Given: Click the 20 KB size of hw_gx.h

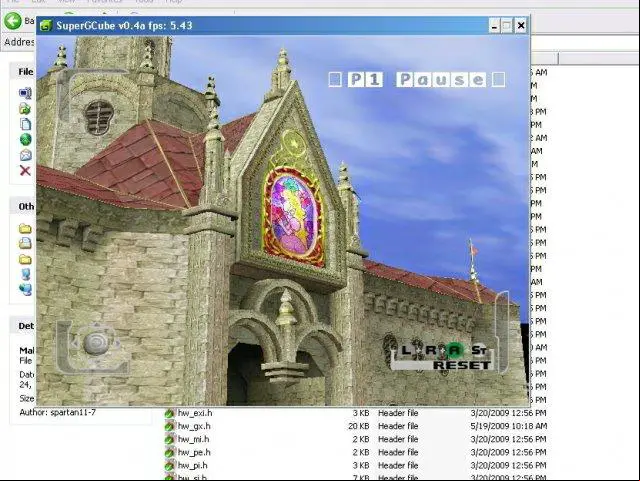Looking at the screenshot, I should pos(359,426).
